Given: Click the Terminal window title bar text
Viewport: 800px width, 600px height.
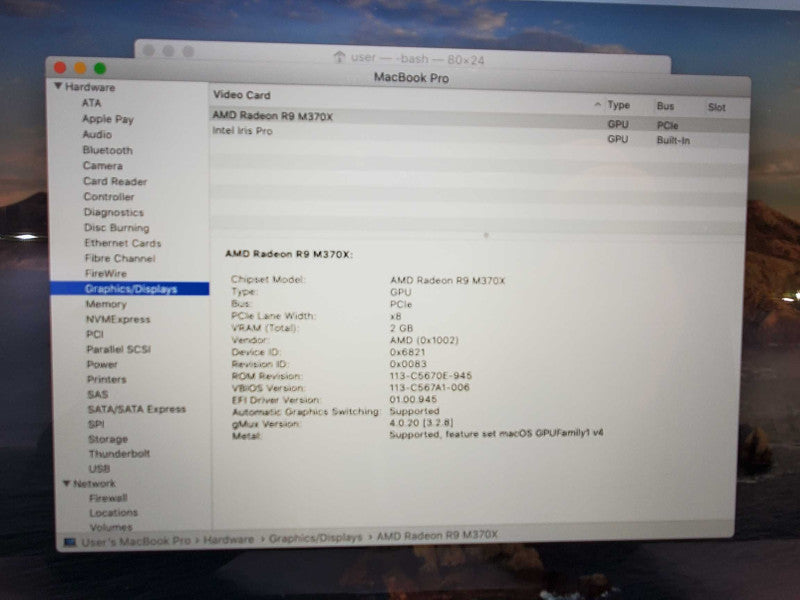Looking at the screenshot, I should pos(417,59).
